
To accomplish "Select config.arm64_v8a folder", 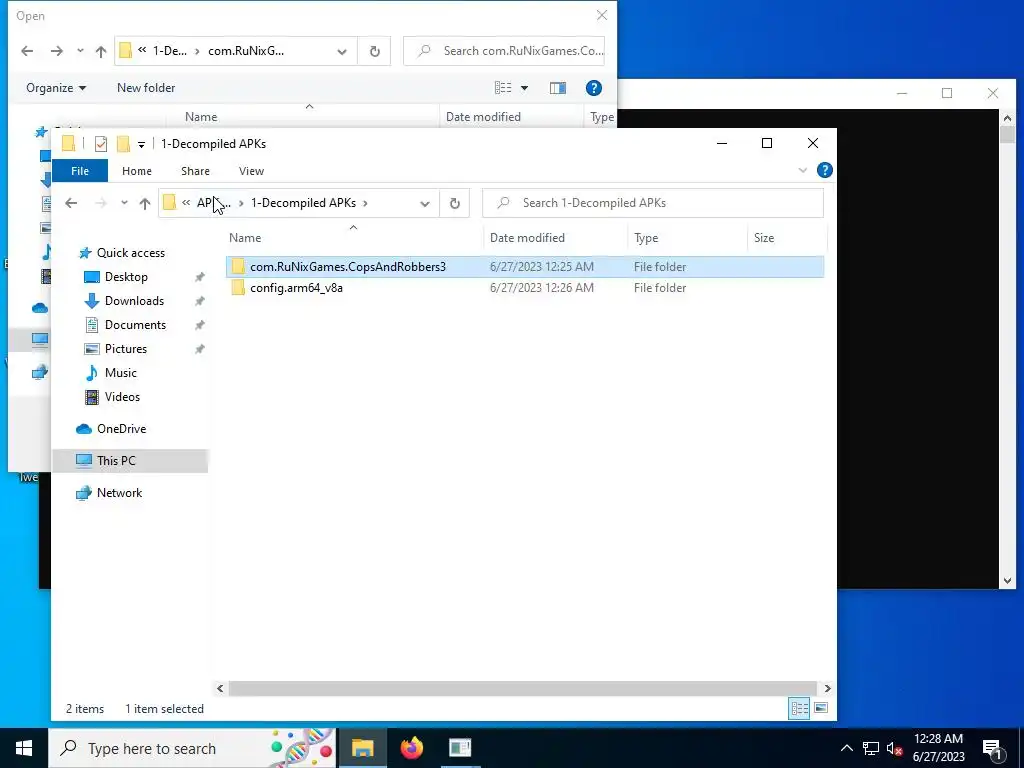I will 525,287.
